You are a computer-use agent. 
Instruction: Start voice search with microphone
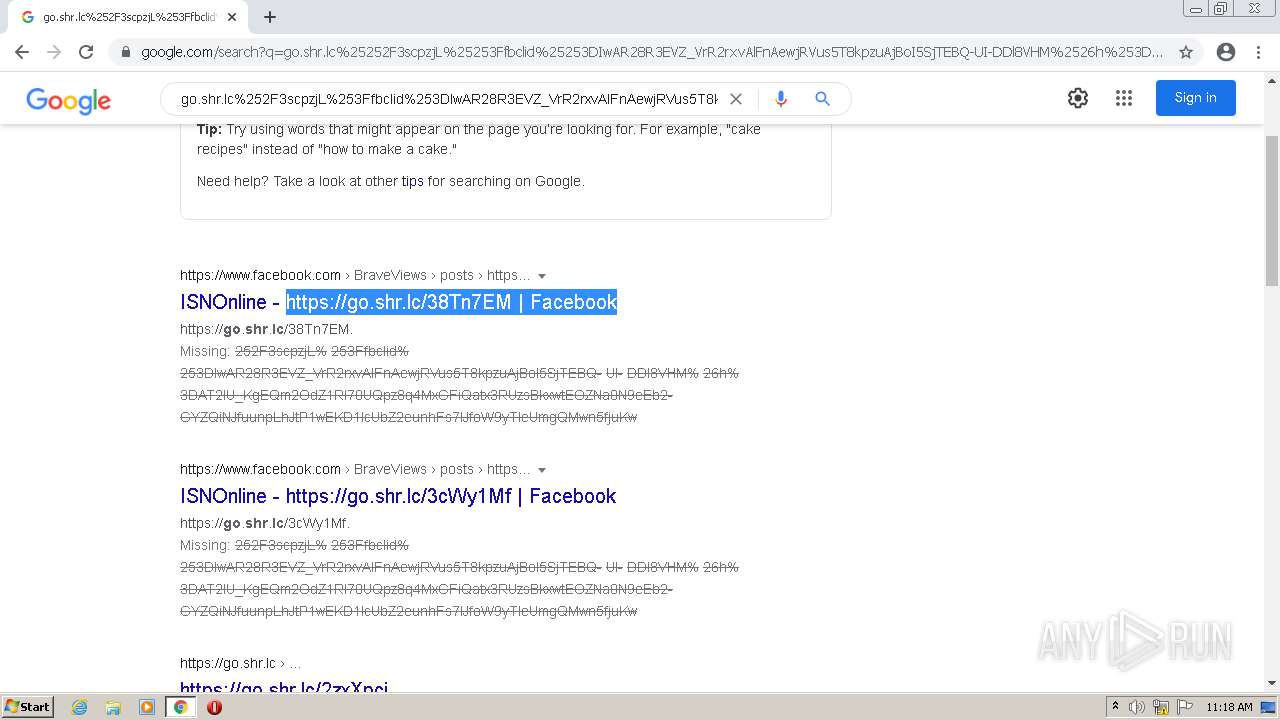click(x=781, y=99)
